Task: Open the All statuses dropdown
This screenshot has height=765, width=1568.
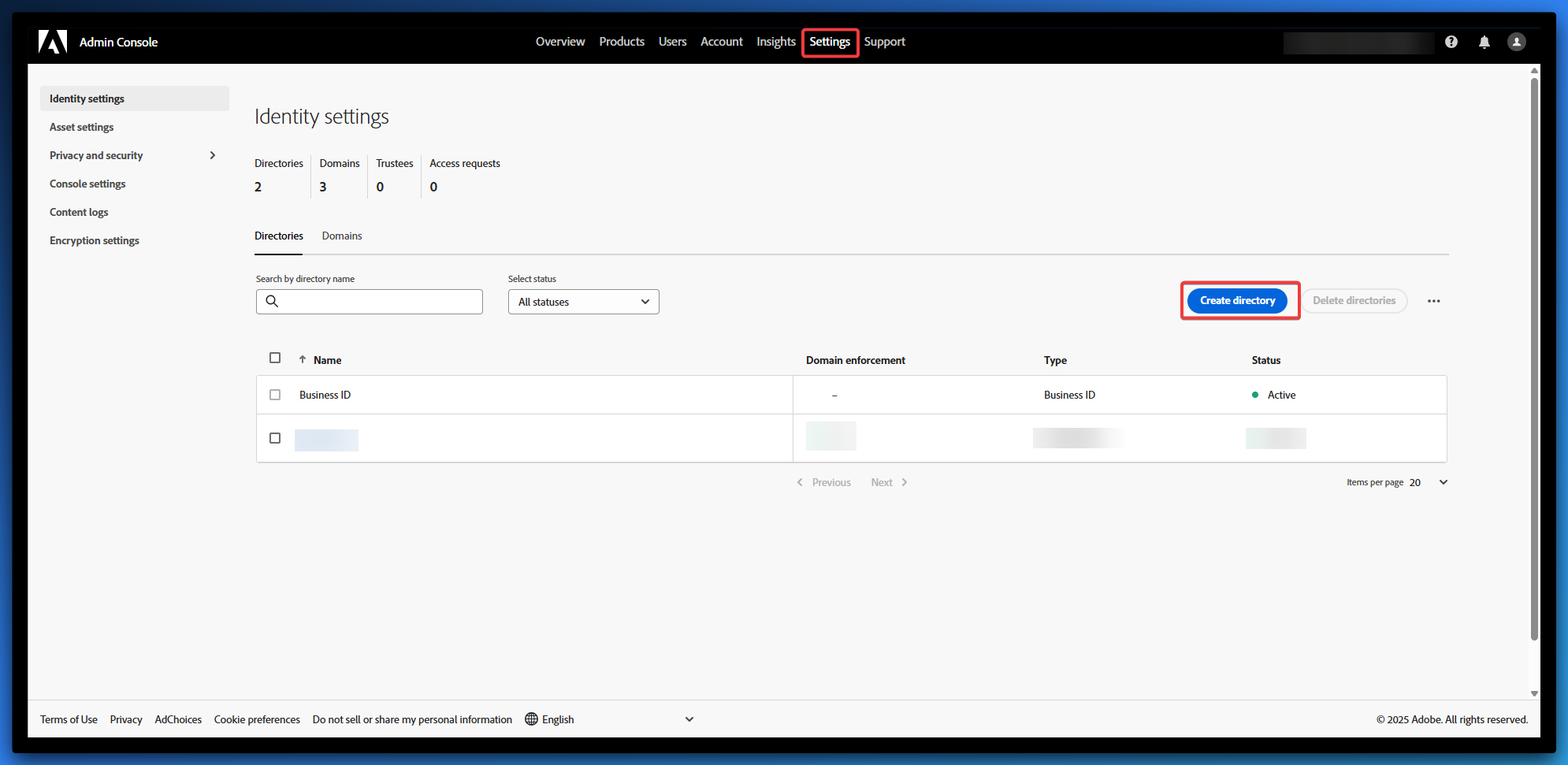Action: click(x=583, y=302)
